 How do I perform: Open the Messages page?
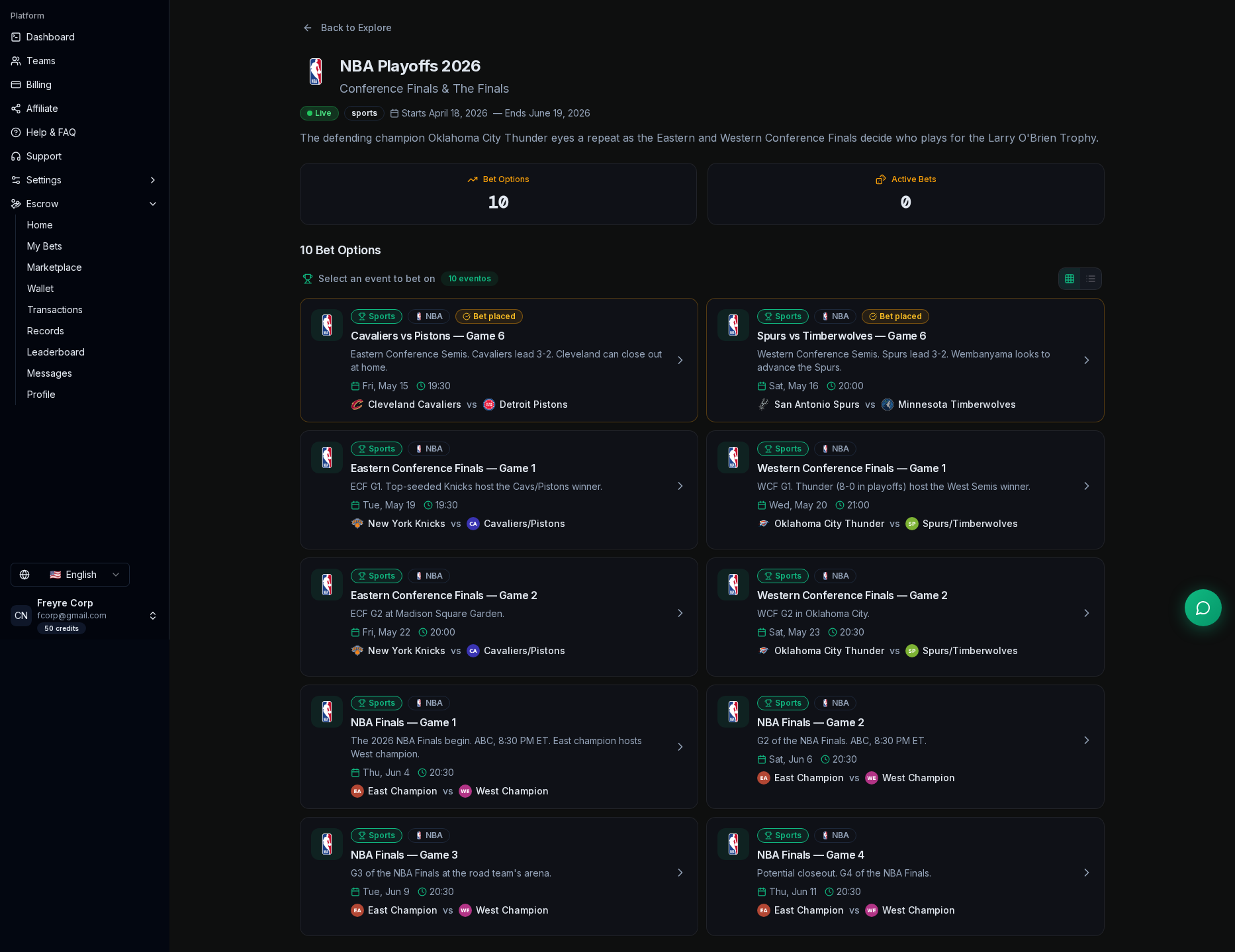pyautogui.click(x=50, y=373)
